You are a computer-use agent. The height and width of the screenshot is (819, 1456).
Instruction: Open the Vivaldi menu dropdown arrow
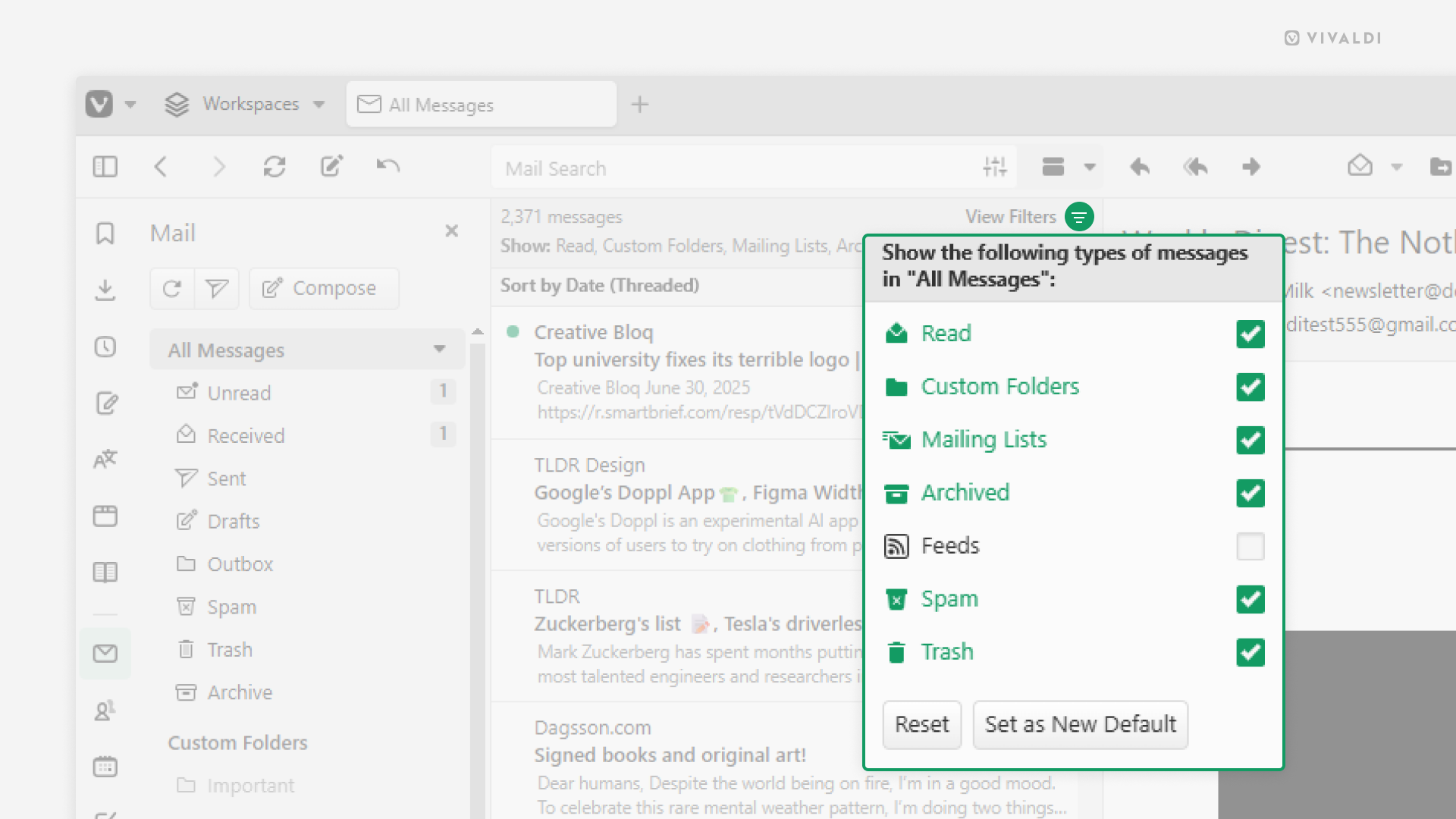pyautogui.click(x=130, y=104)
